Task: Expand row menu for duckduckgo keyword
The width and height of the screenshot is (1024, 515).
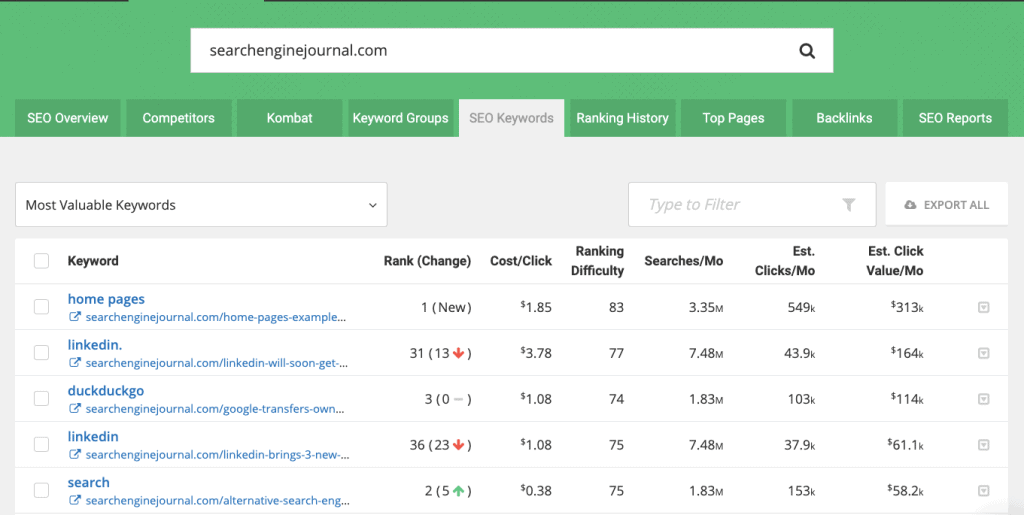Action: 984,399
